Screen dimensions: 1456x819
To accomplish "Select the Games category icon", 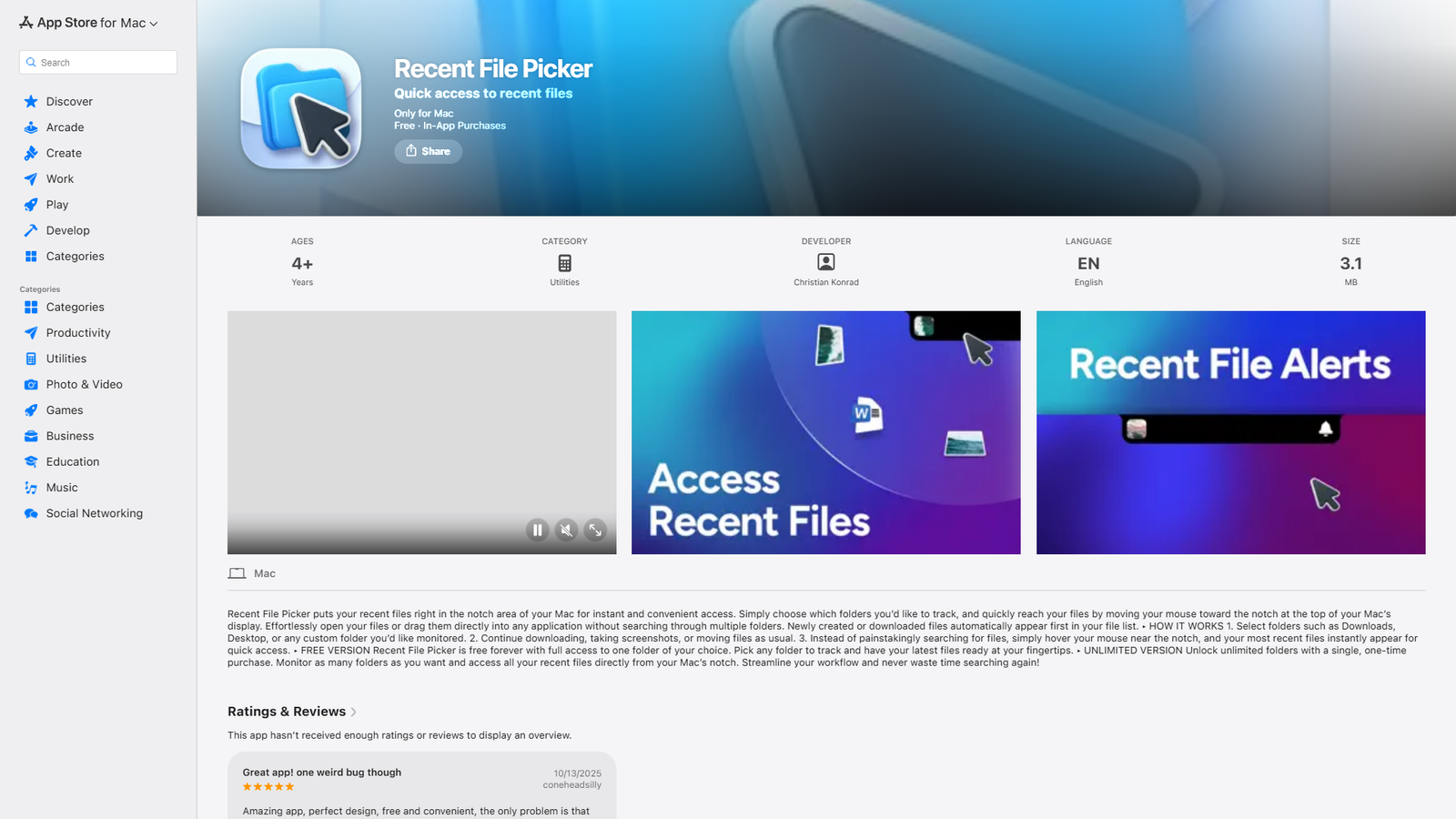I will tap(30, 409).
